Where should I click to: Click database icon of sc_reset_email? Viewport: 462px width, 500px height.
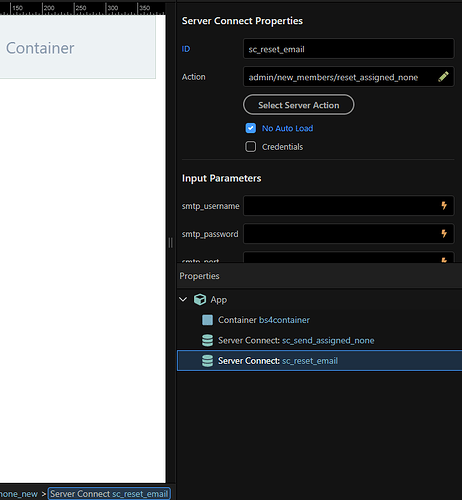pos(207,361)
